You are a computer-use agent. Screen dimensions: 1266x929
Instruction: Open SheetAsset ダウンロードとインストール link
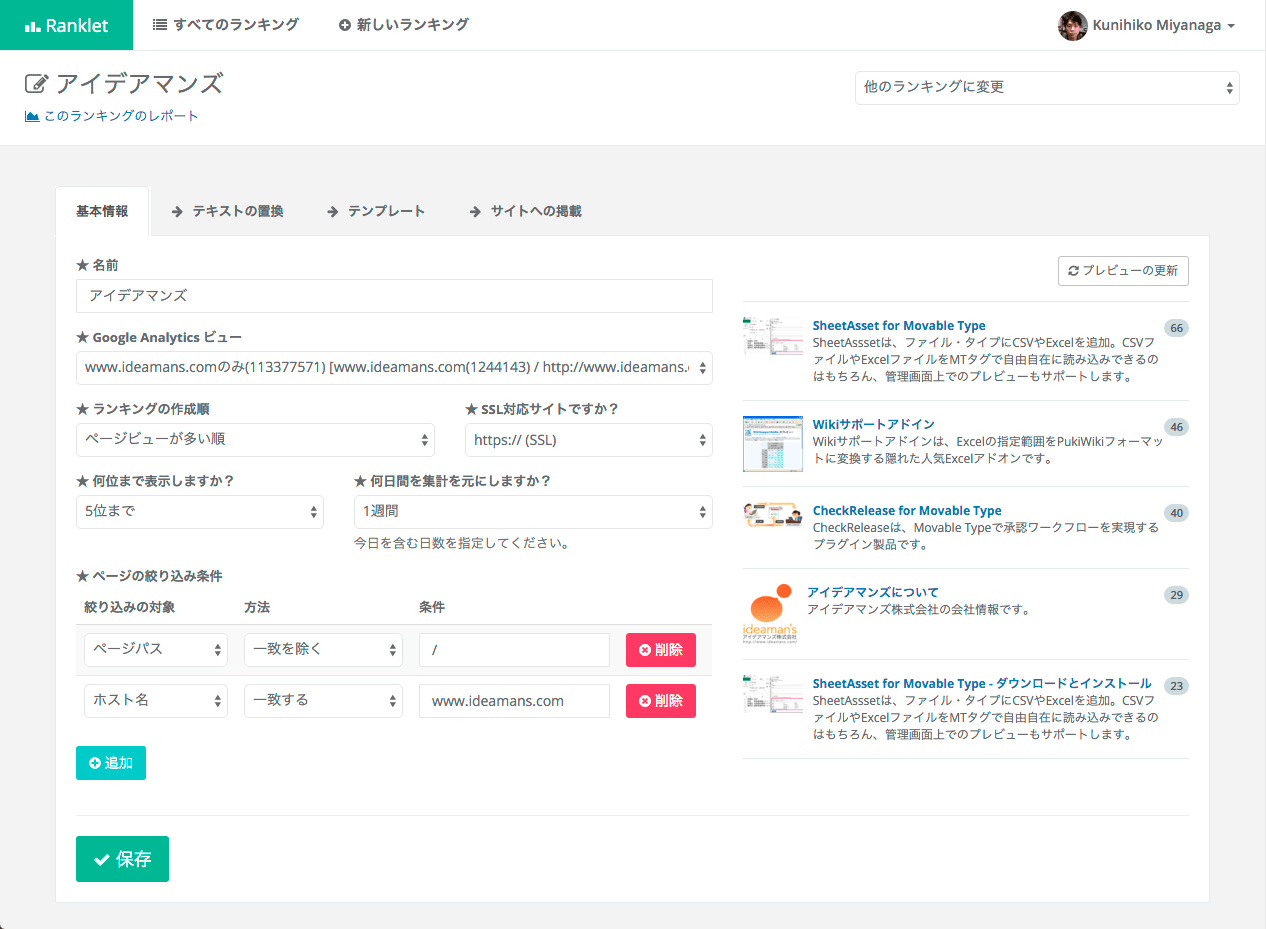click(982, 684)
